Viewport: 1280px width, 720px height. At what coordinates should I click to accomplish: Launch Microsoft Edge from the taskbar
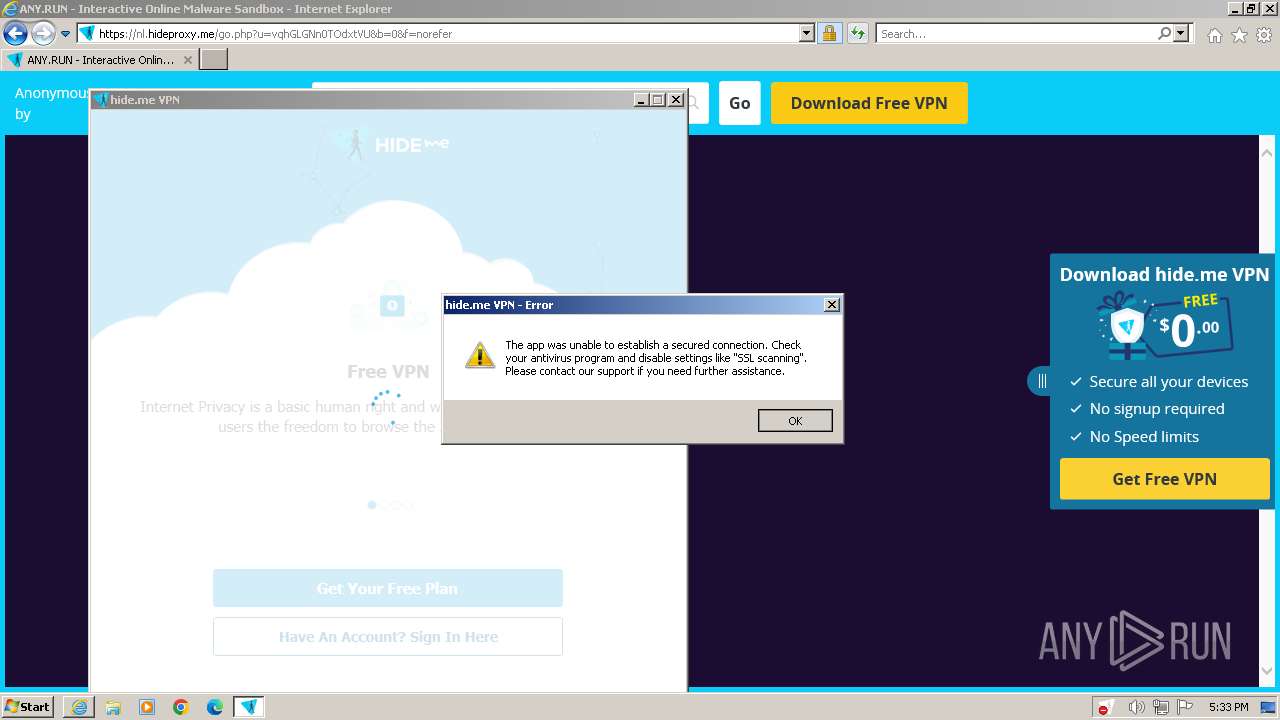[215, 707]
